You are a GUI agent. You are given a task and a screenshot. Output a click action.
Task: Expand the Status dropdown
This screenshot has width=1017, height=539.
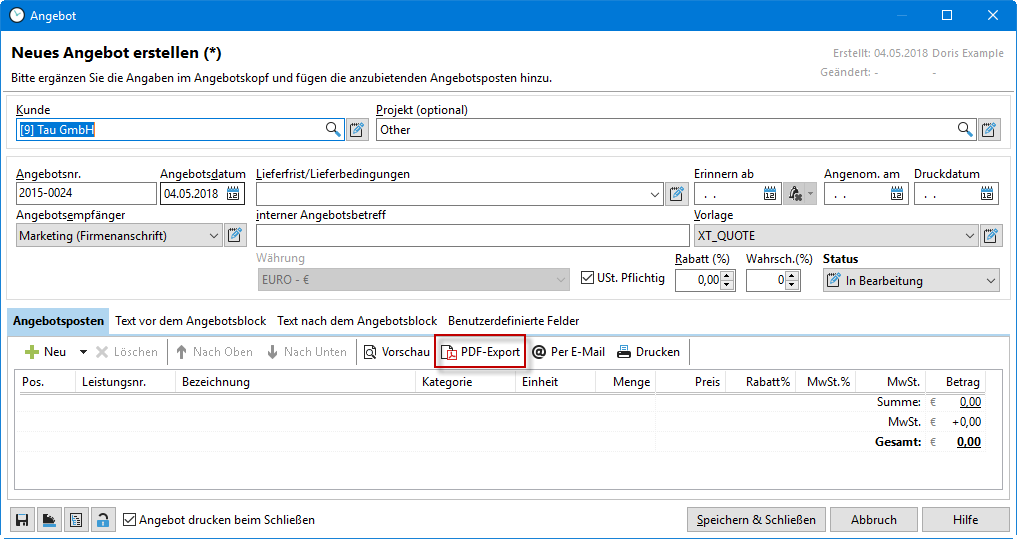[x=990, y=281]
